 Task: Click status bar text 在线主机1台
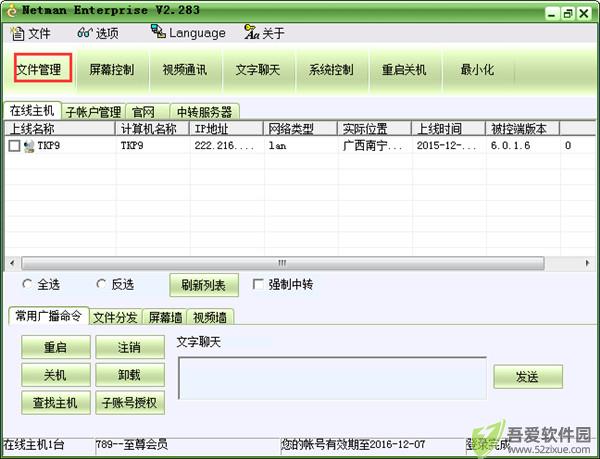[34, 444]
